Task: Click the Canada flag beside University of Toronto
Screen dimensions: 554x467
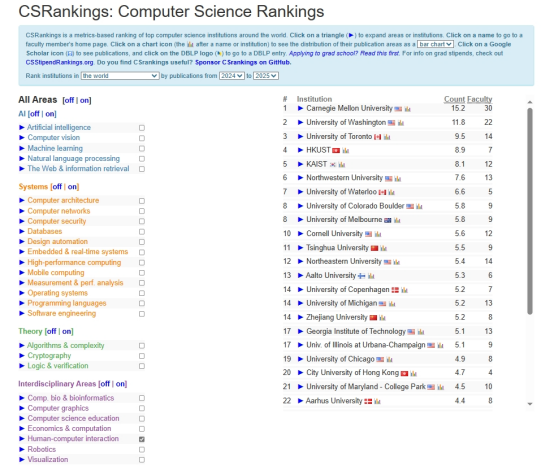Action: click(x=378, y=137)
